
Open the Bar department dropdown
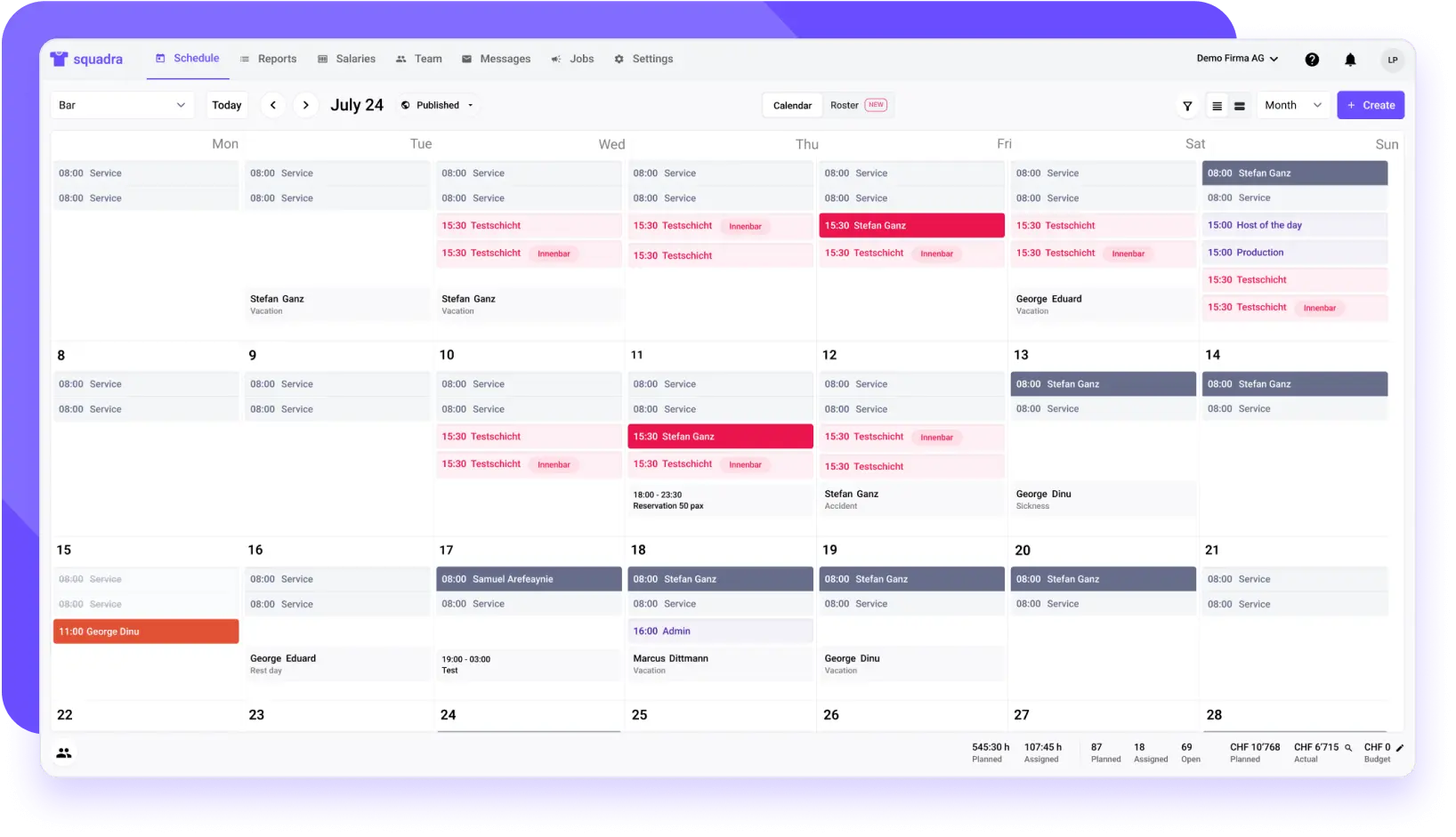[121, 105]
